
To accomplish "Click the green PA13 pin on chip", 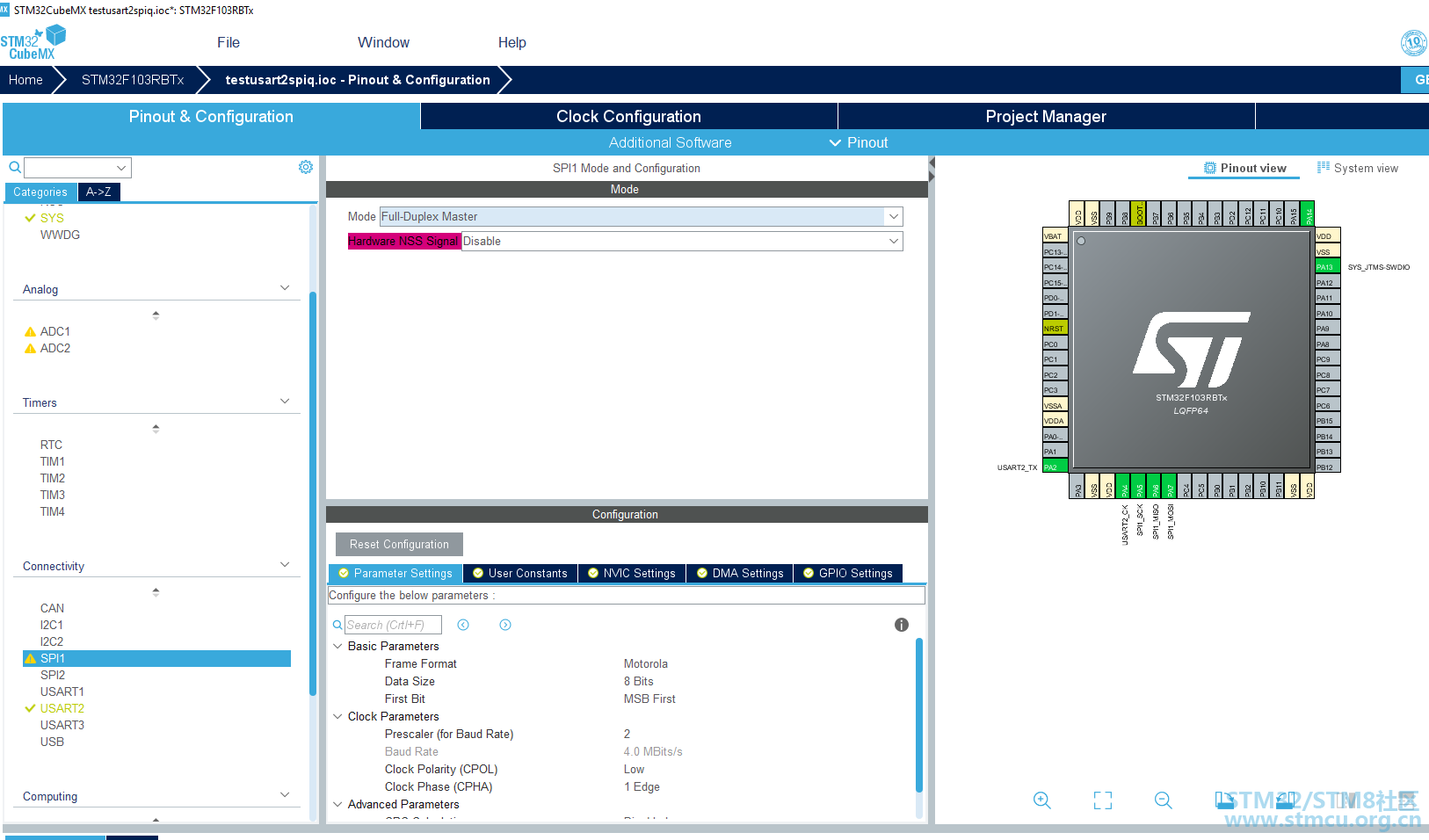I will point(1327,267).
